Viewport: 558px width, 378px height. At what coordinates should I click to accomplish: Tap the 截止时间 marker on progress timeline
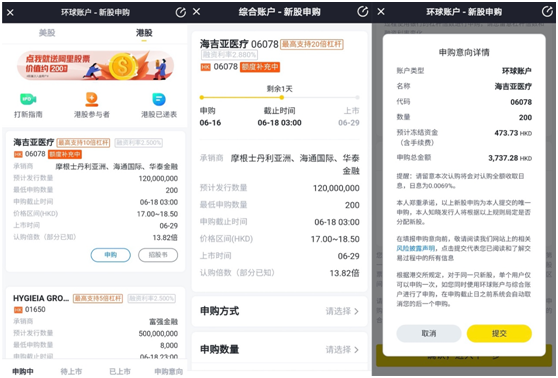click(281, 97)
